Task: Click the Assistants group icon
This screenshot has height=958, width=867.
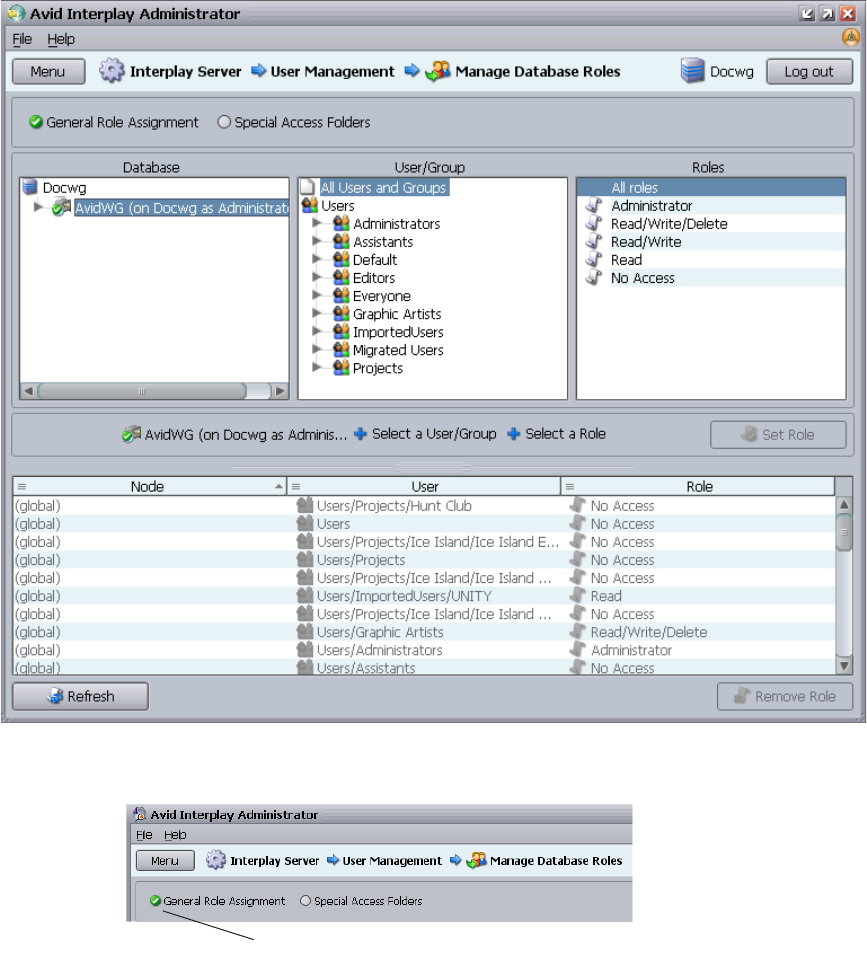Action: point(341,241)
